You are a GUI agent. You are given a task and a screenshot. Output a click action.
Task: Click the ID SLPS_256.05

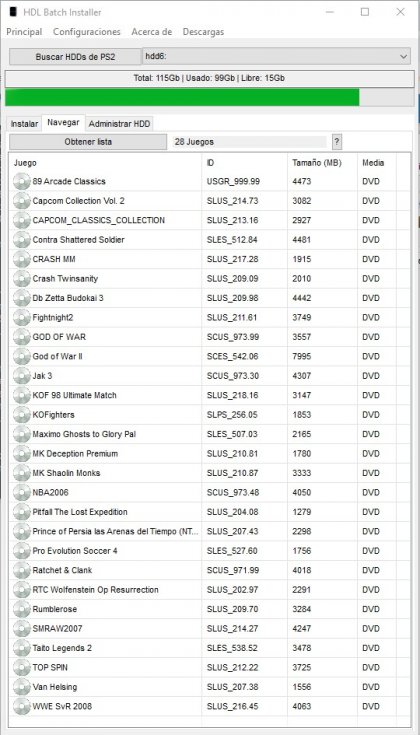(x=232, y=415)
